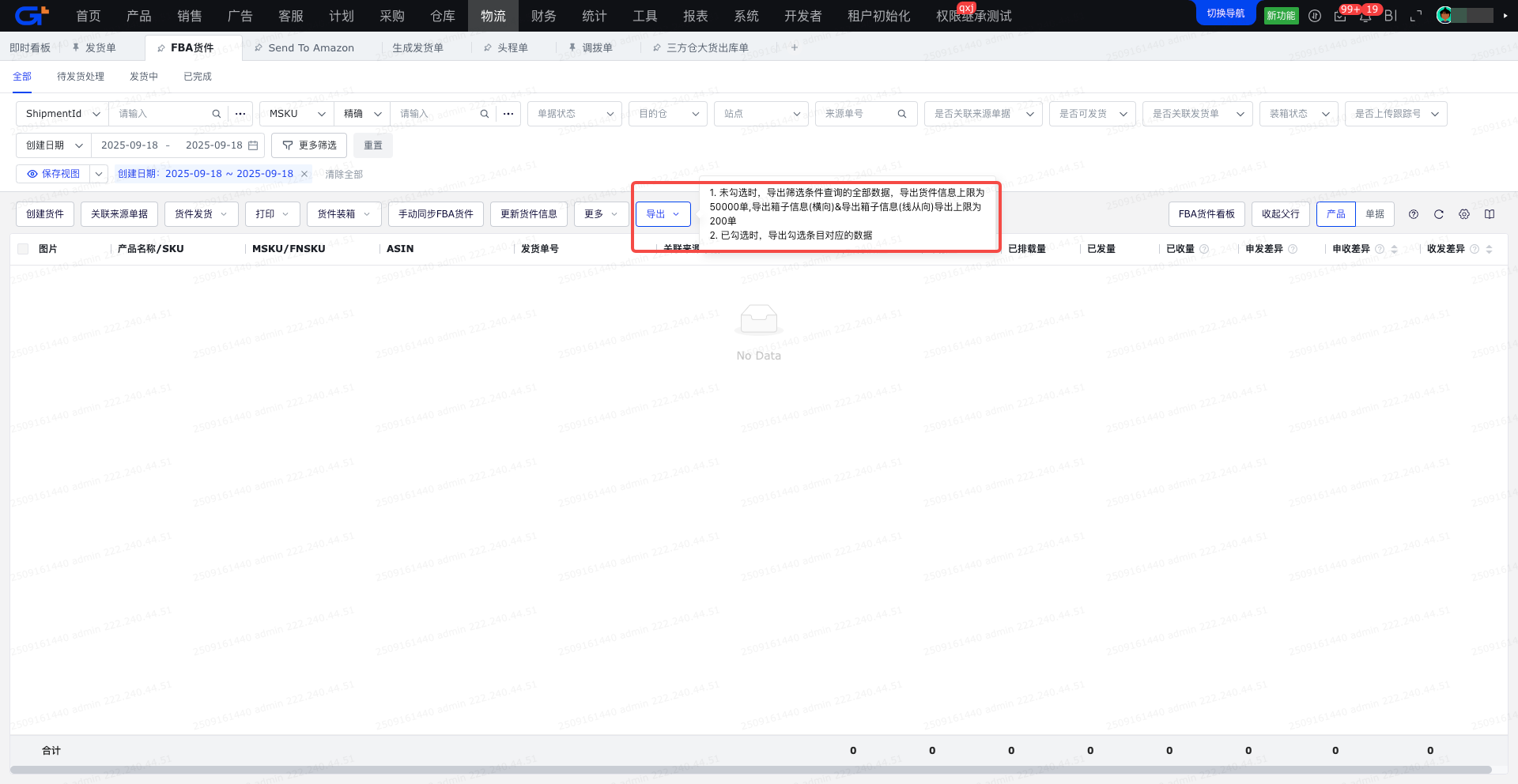Open the 精确 match mode dropdown

[x=362, y=114]
